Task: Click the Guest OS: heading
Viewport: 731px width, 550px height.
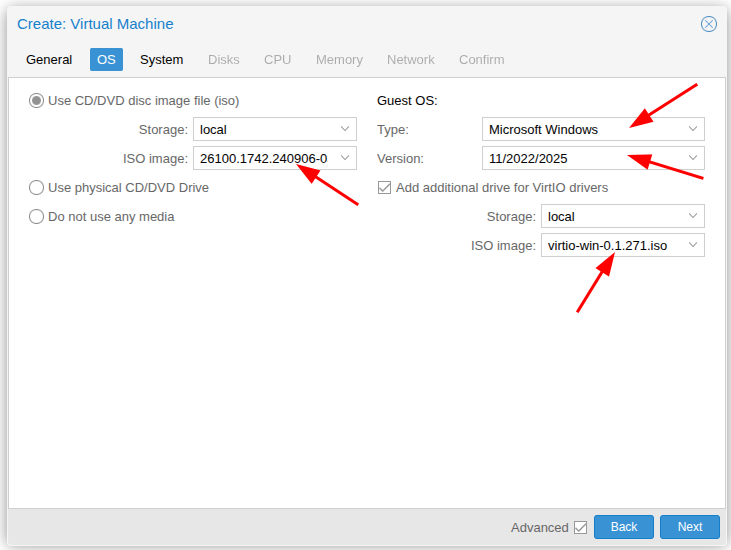Action: coord(407,101)
